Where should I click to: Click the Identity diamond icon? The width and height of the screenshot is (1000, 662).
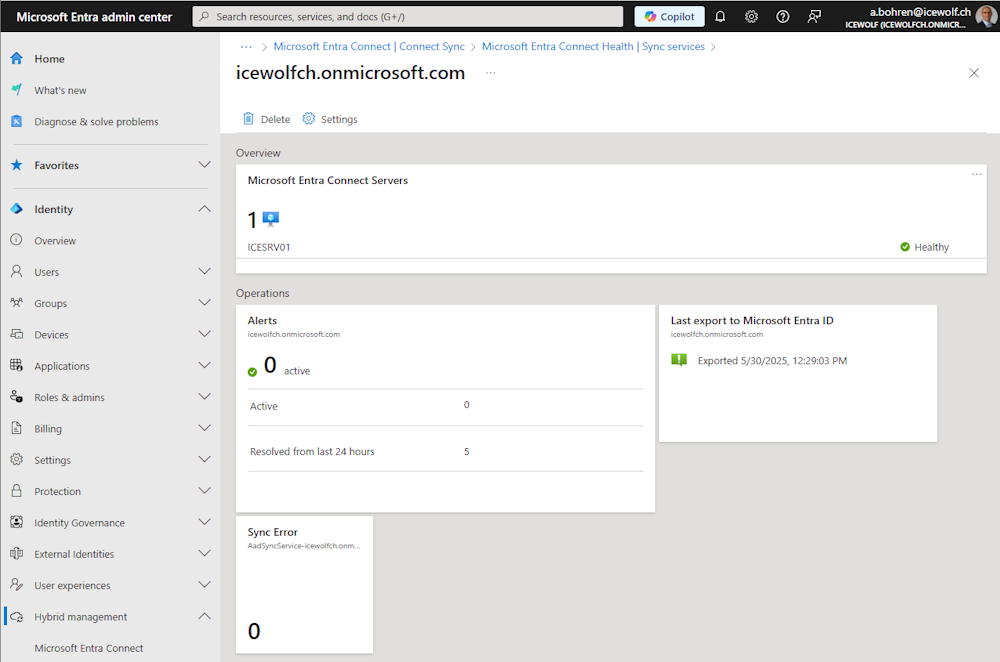click(17, 209)
